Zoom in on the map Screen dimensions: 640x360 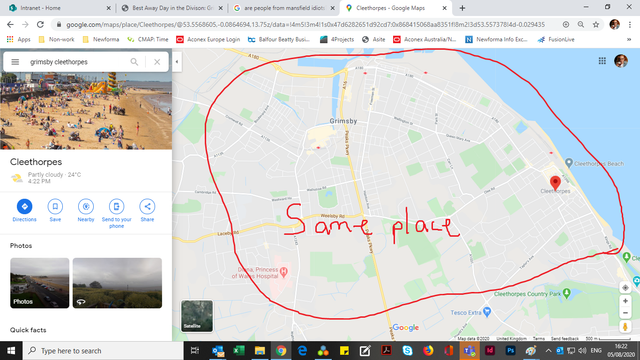click(625, 301)
